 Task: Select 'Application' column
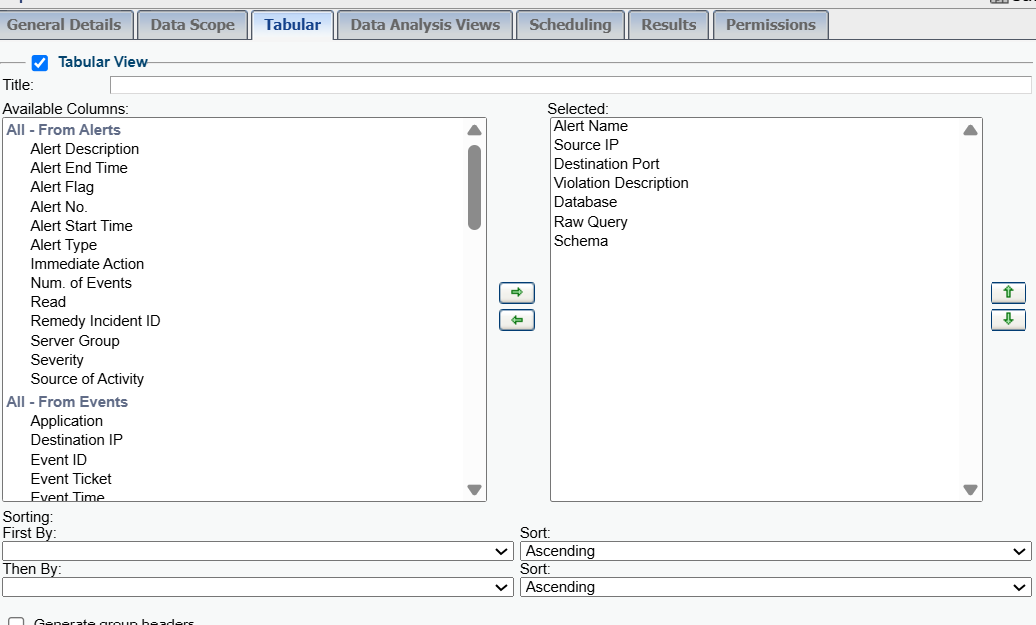tap(67, 422)
